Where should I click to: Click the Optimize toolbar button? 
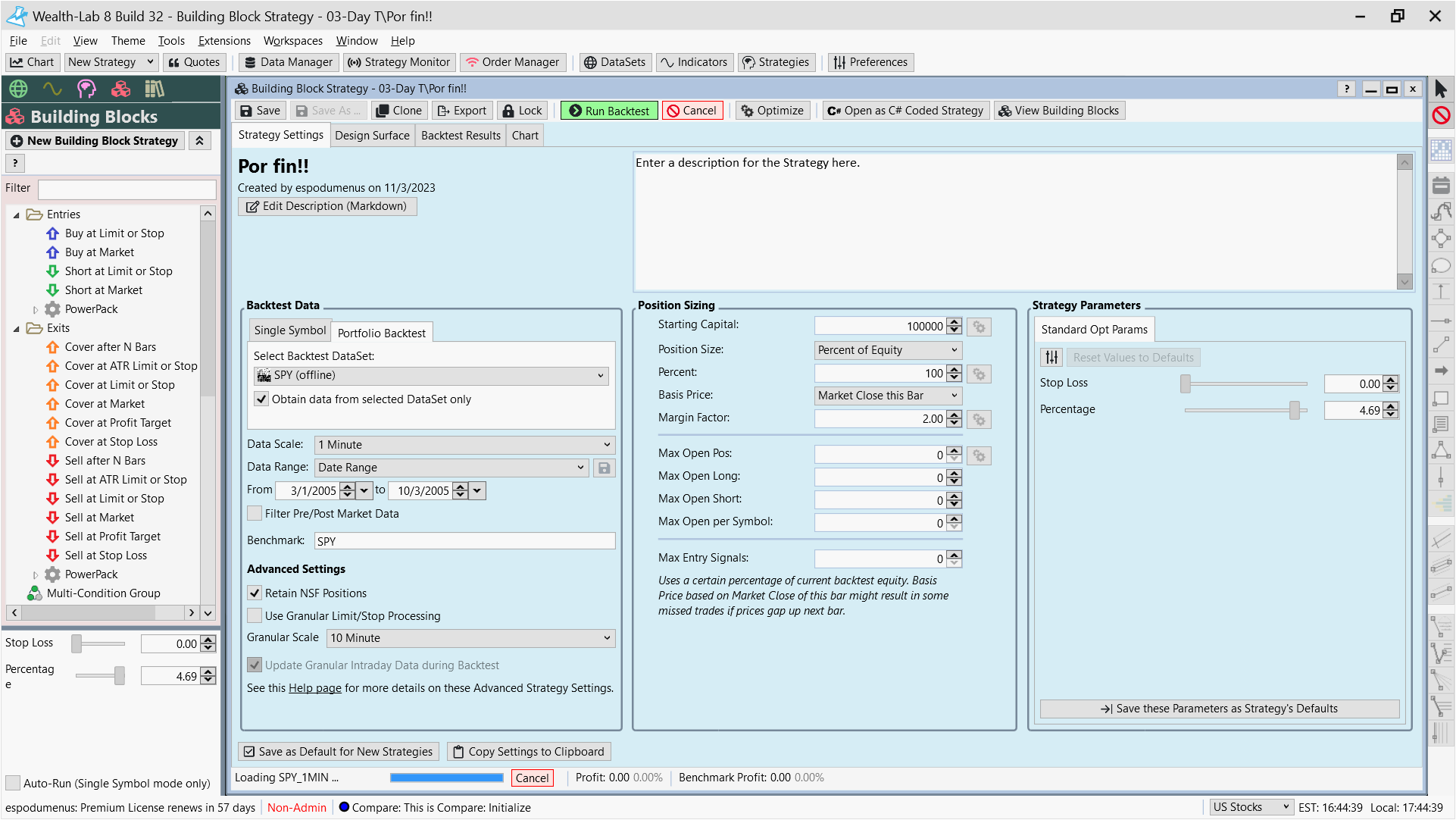(772, 111)
